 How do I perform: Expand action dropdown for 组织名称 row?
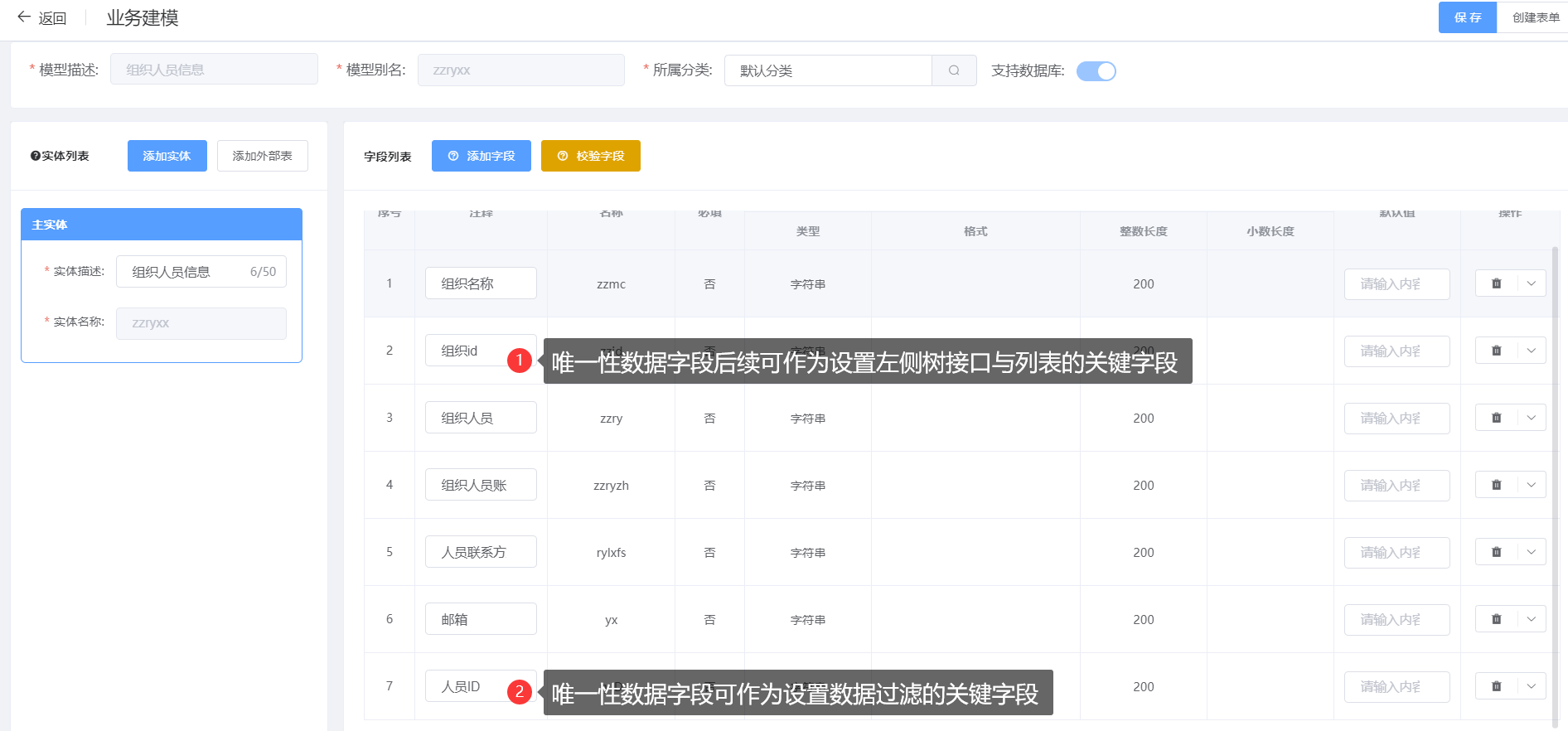click(x=1532, y=283)
